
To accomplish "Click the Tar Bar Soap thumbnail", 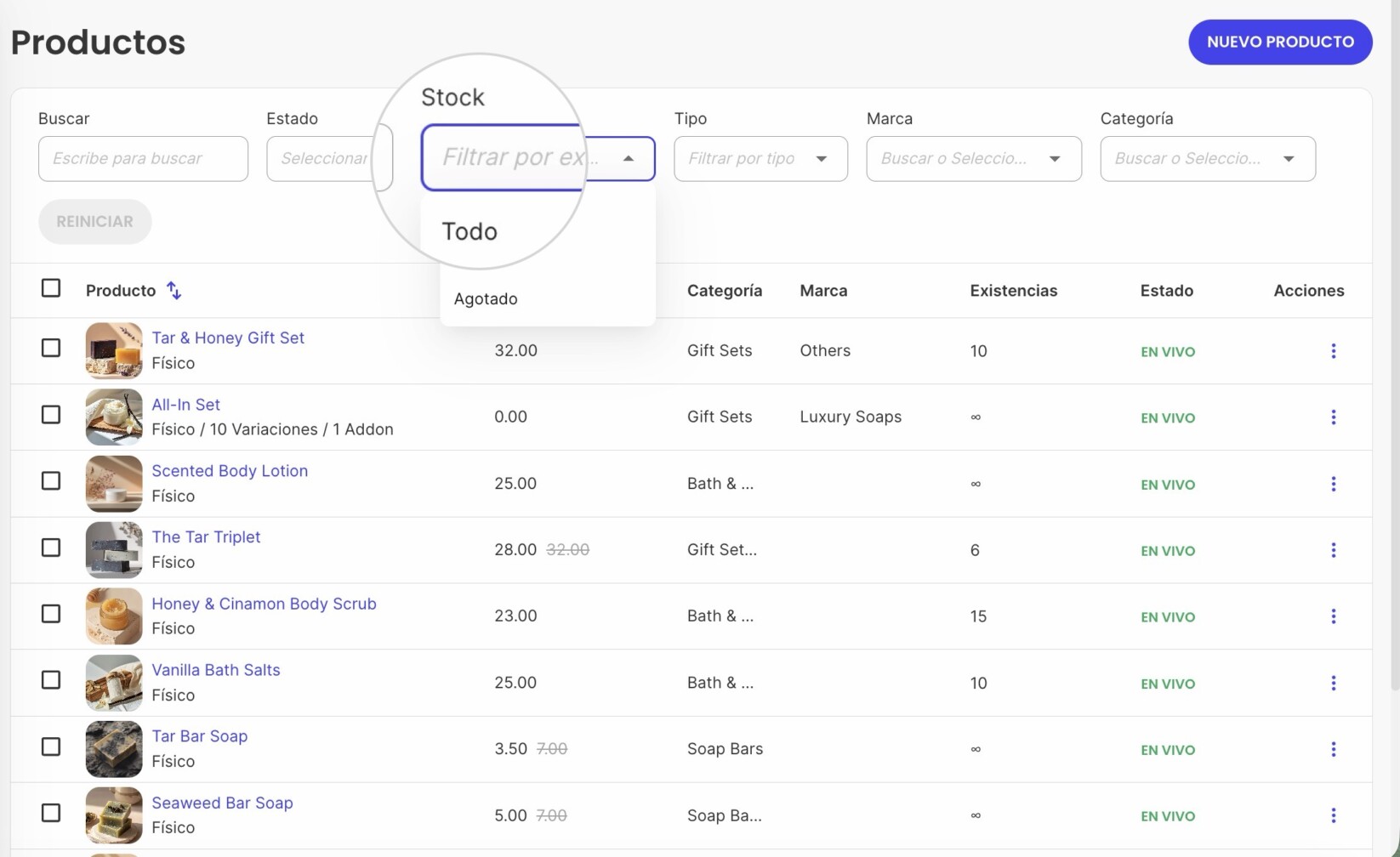I will click(114, 748).
